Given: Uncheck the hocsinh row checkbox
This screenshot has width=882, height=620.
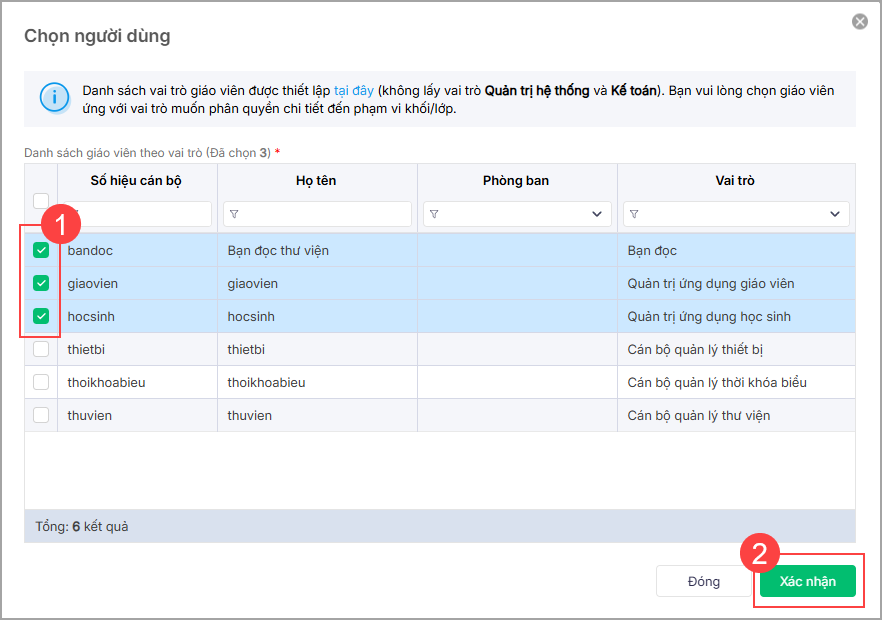Looking at the screenshot, I should (41, 316).
